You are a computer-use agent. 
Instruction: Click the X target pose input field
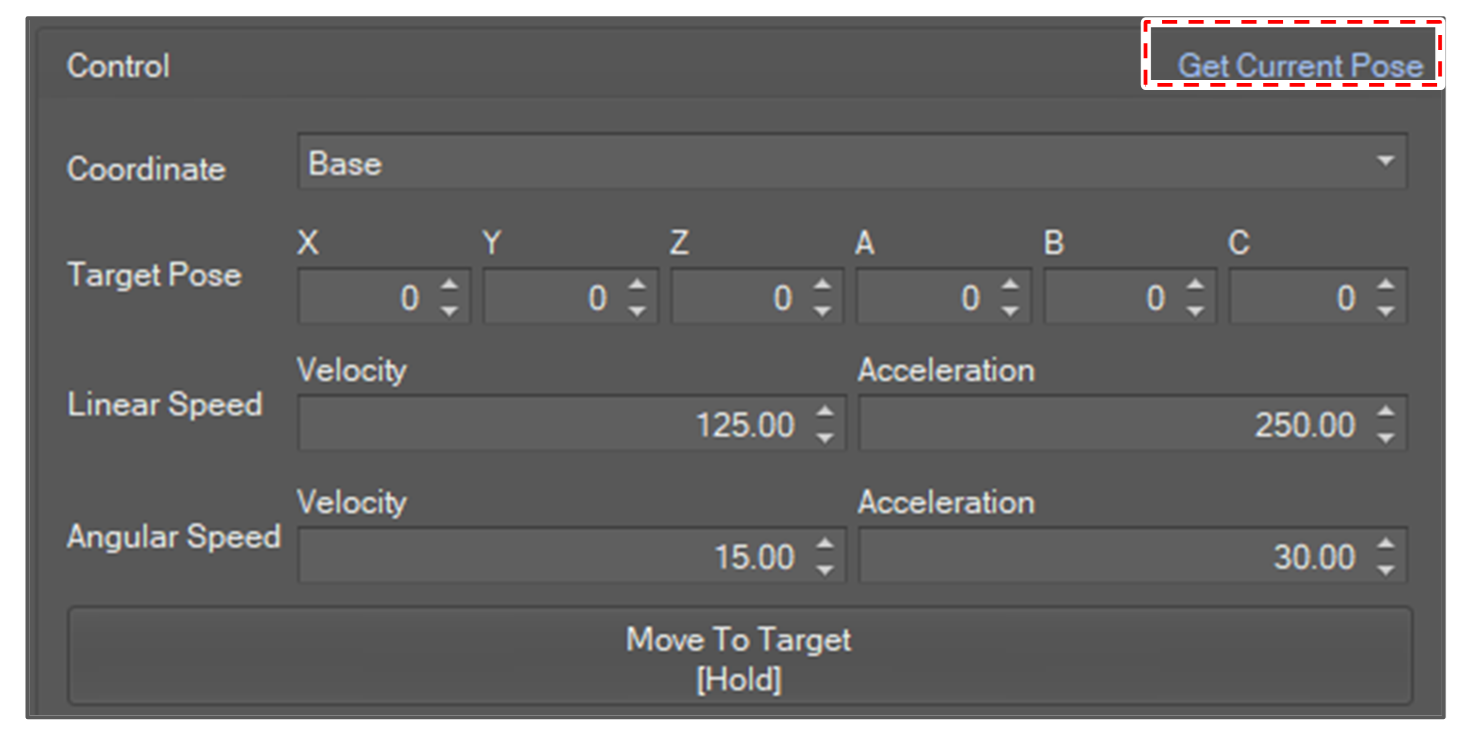tap(365, 298)
